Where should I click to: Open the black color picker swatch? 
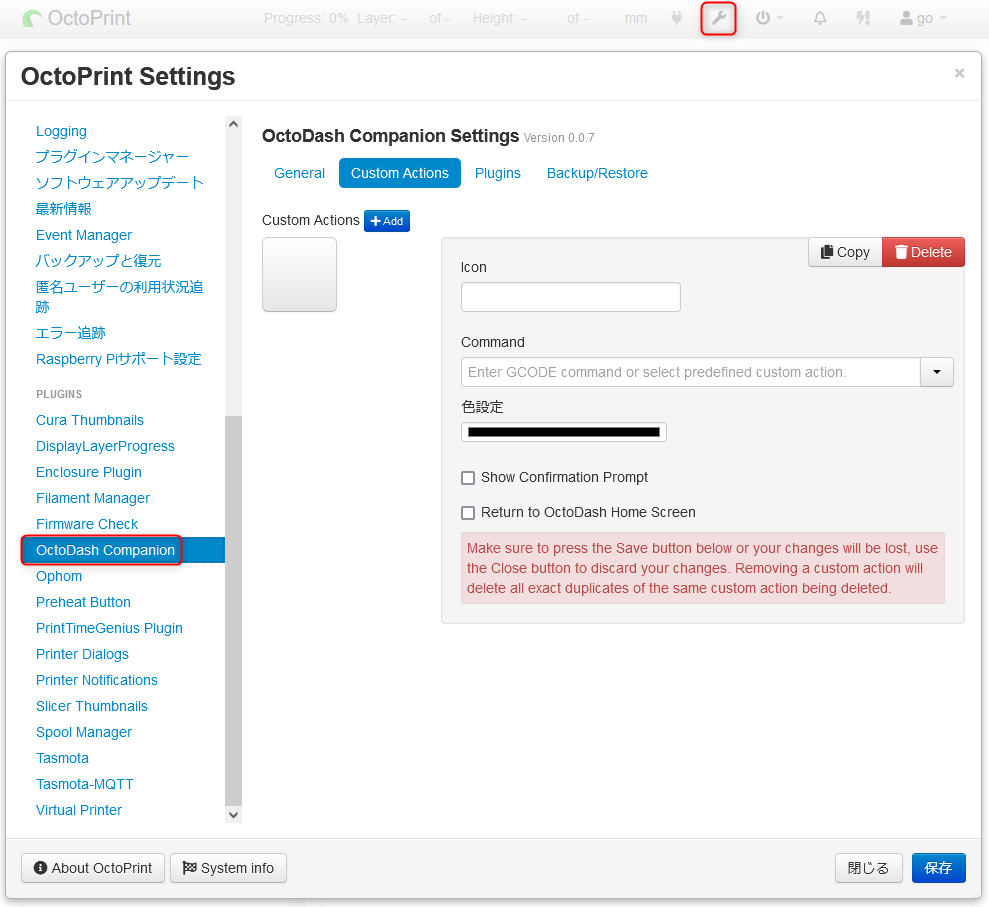(x=564, y=432)
